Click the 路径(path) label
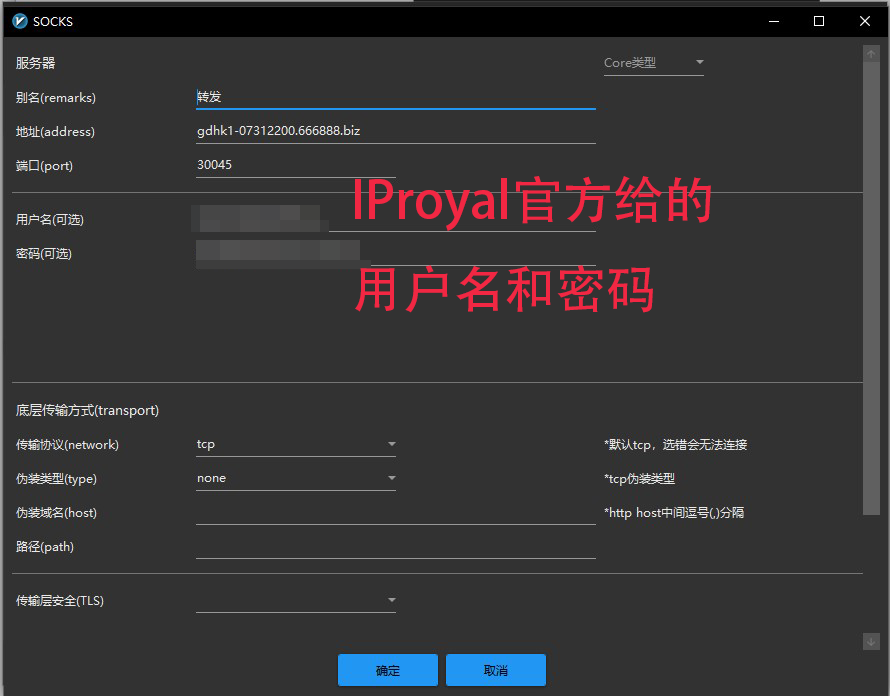This screenshot has height=696, width=890. (x=45, y=547)
